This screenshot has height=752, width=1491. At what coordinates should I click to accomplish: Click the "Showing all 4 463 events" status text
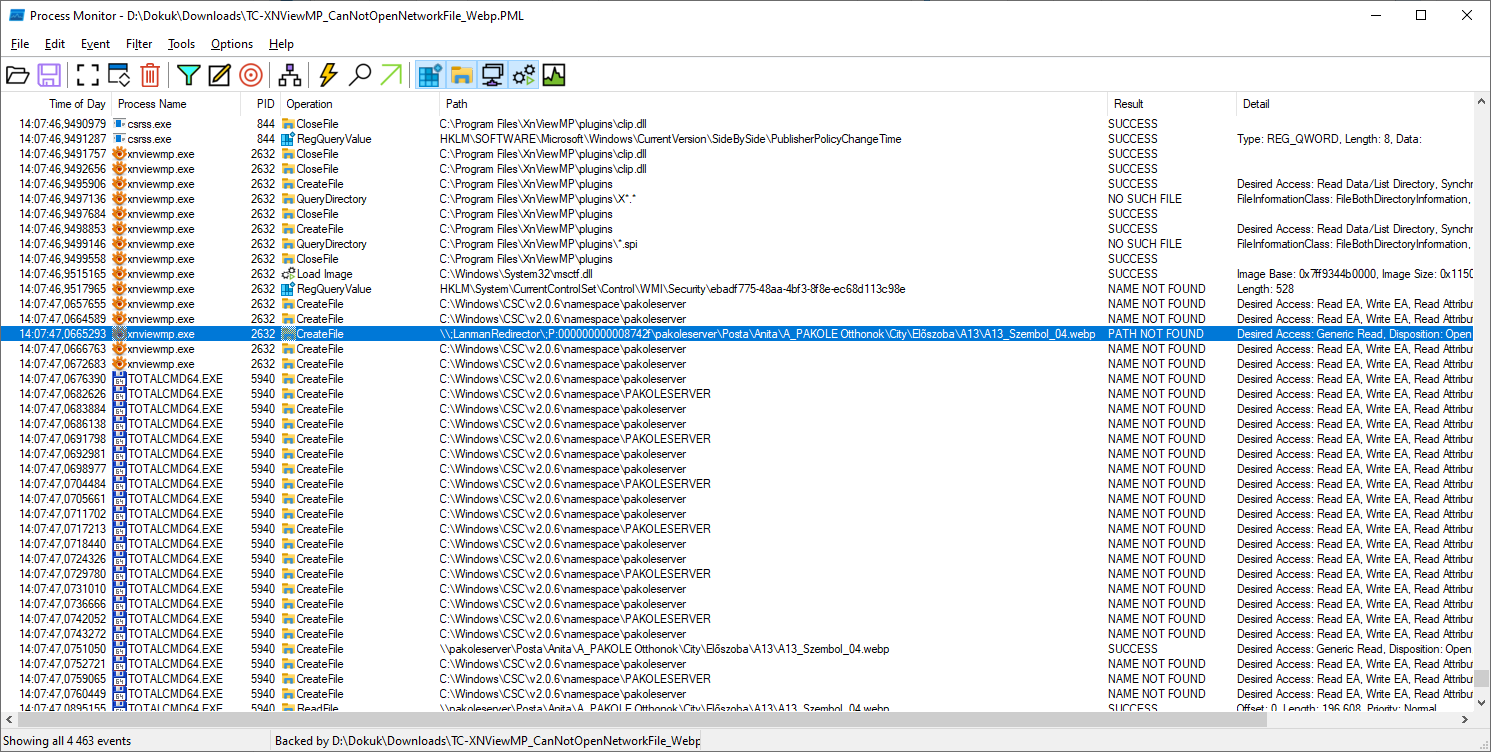coord(68,741)
